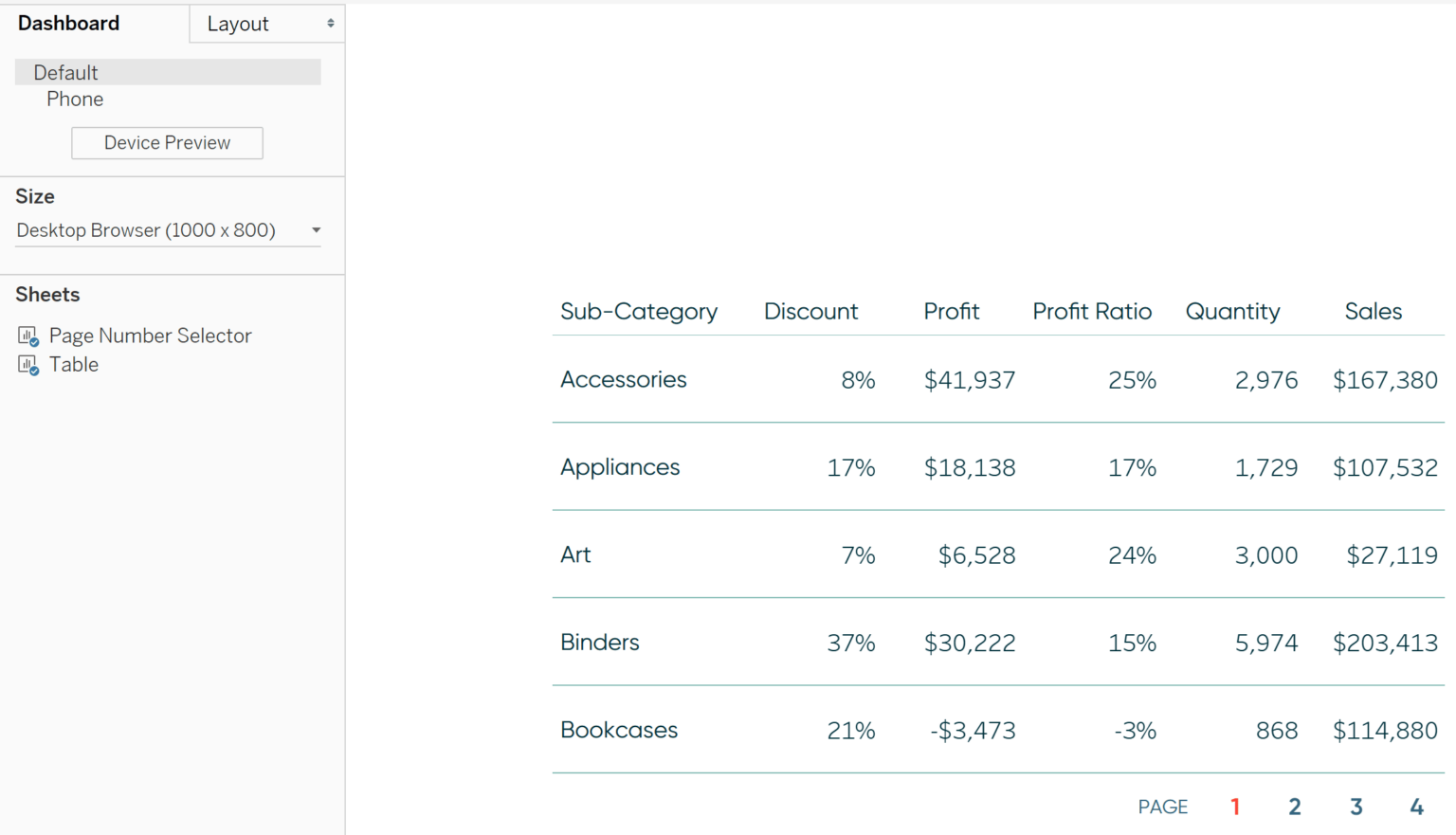Click the Device Preview button

[167, 142]
